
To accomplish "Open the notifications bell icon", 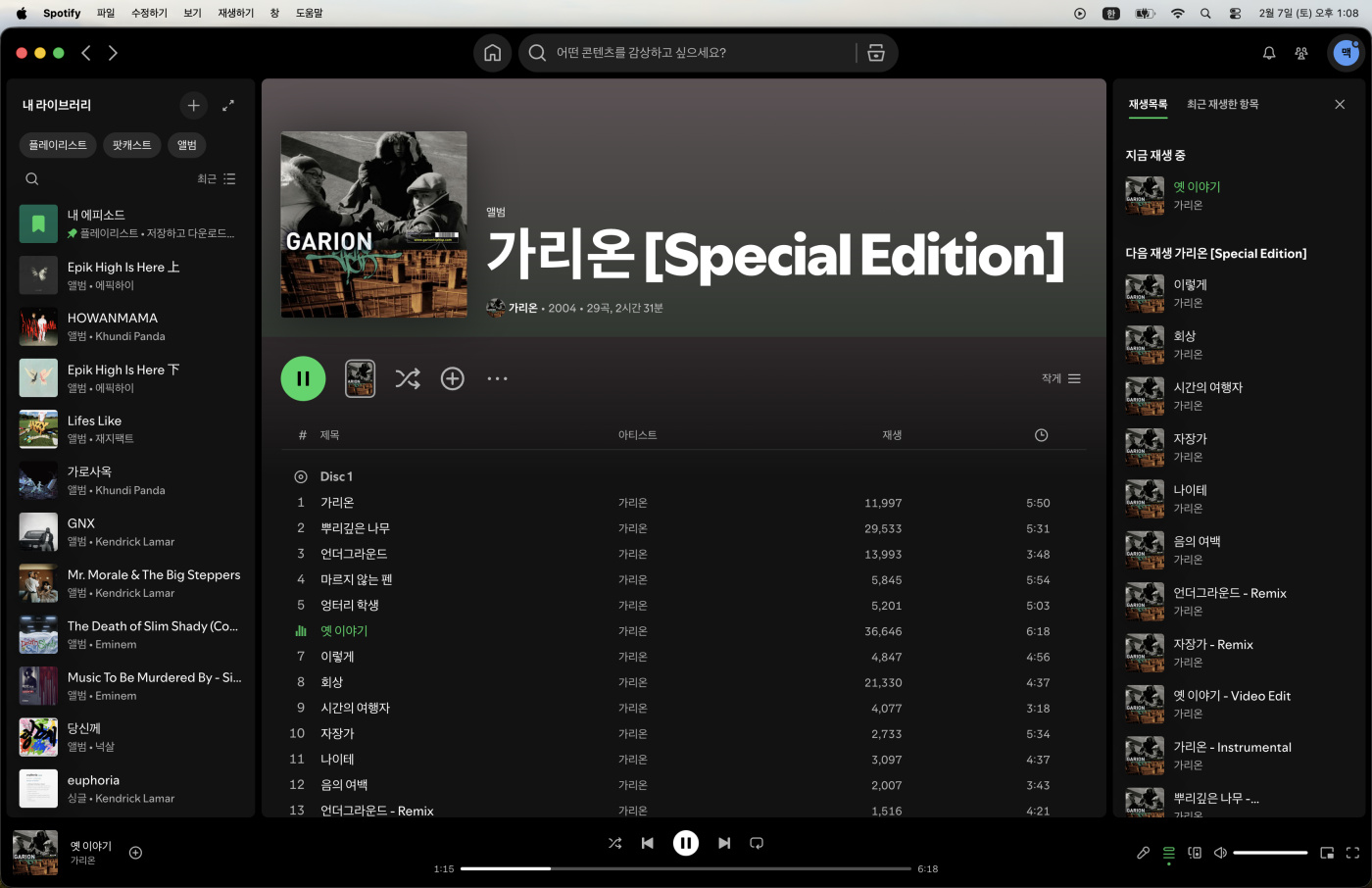I will click(x=1269, y=53).
